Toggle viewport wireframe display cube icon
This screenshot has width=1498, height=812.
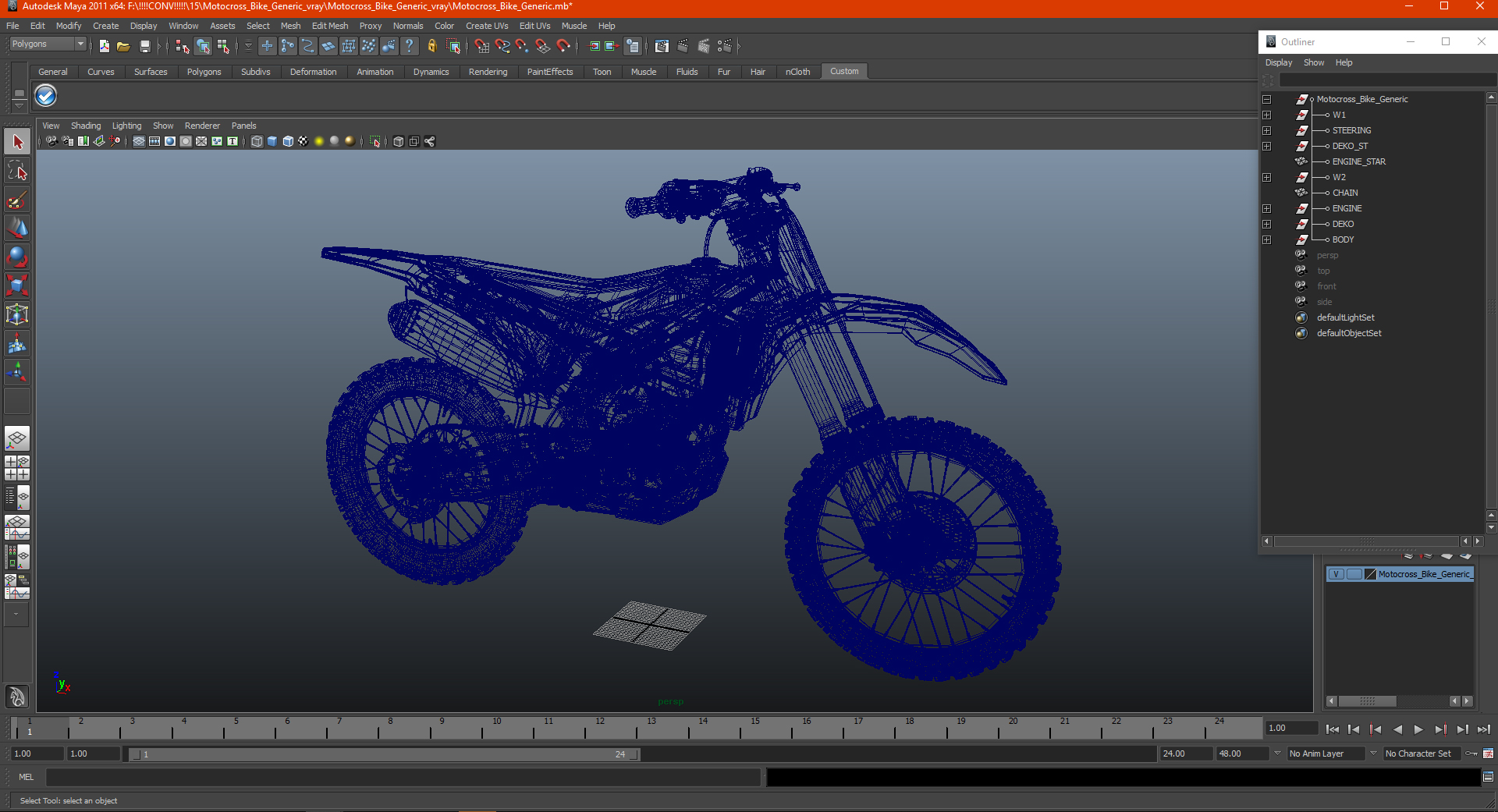pyautogui.click(x=257, y=141)
